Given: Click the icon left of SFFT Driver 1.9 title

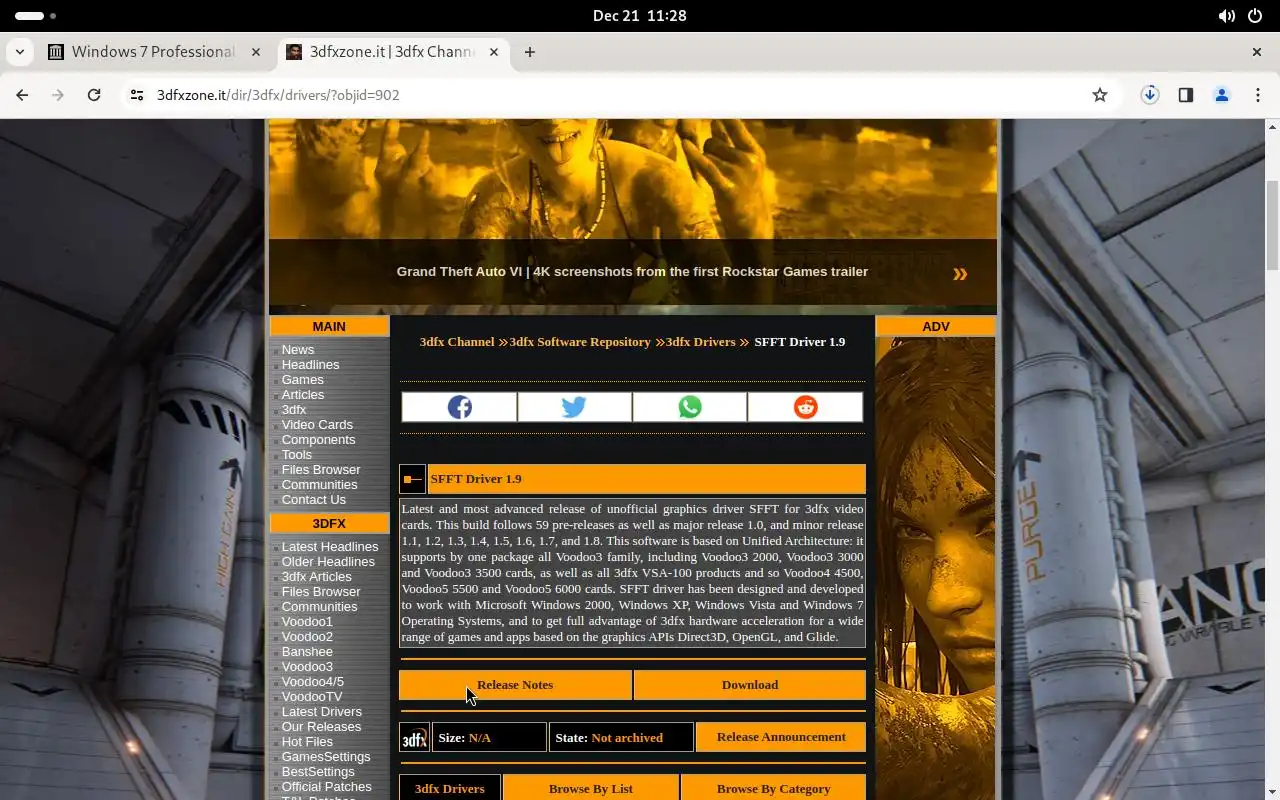Looking at the screenshot, I should coord(412,479).
